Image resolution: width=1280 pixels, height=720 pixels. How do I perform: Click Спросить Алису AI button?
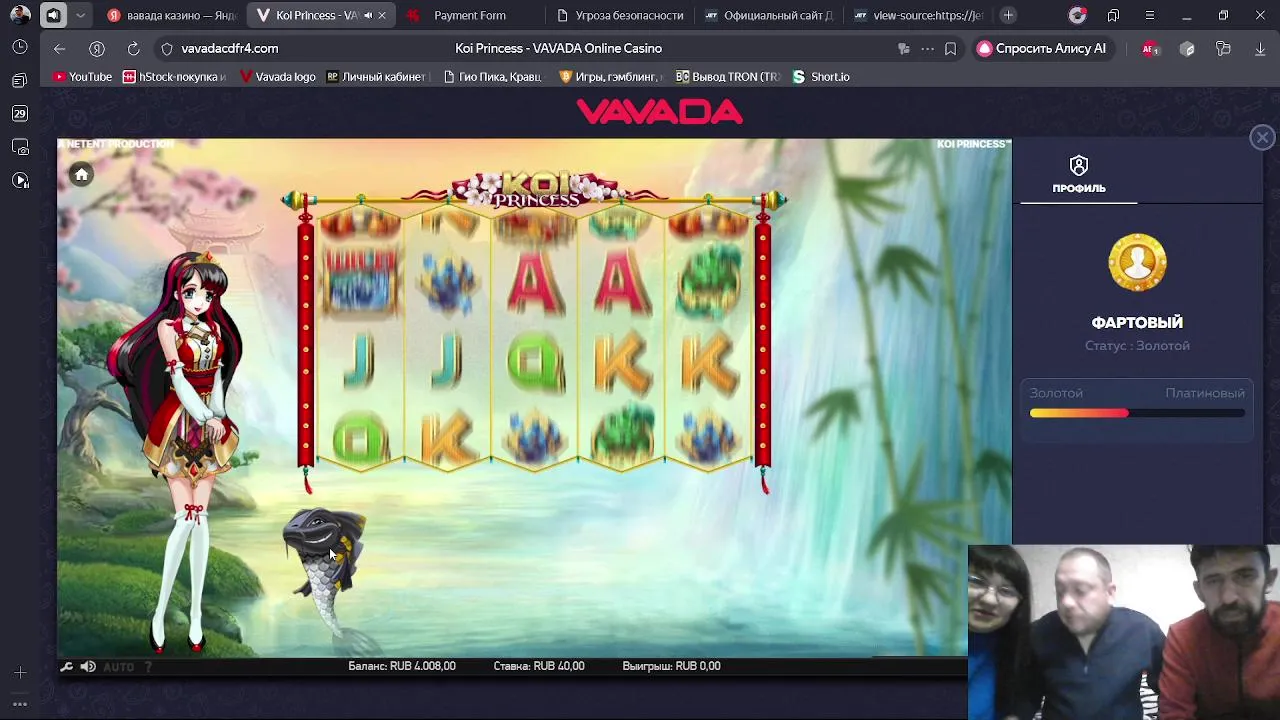pyautogui.click(x=1041, y=48)
